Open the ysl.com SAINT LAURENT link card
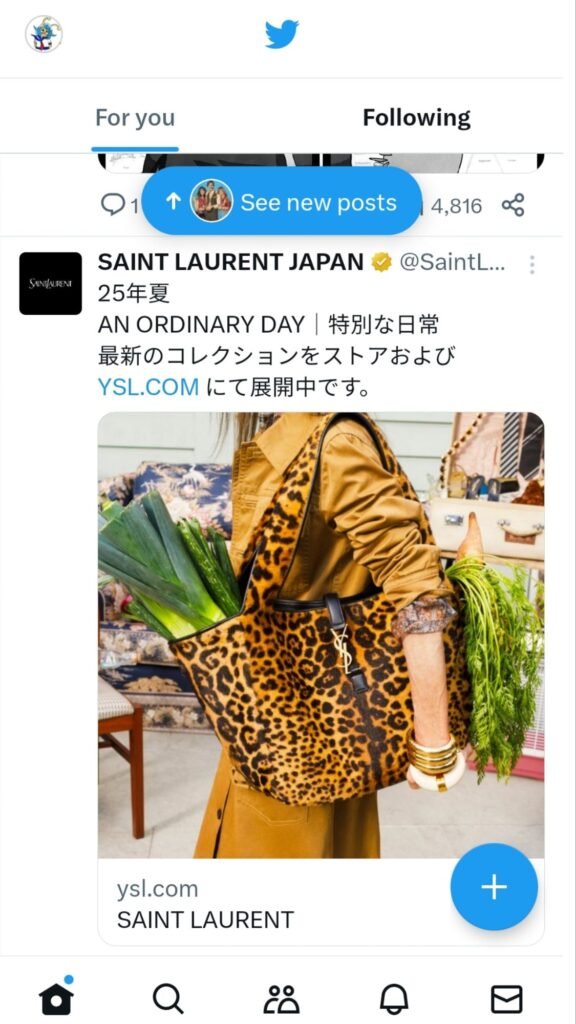 (x=321, y=902)
